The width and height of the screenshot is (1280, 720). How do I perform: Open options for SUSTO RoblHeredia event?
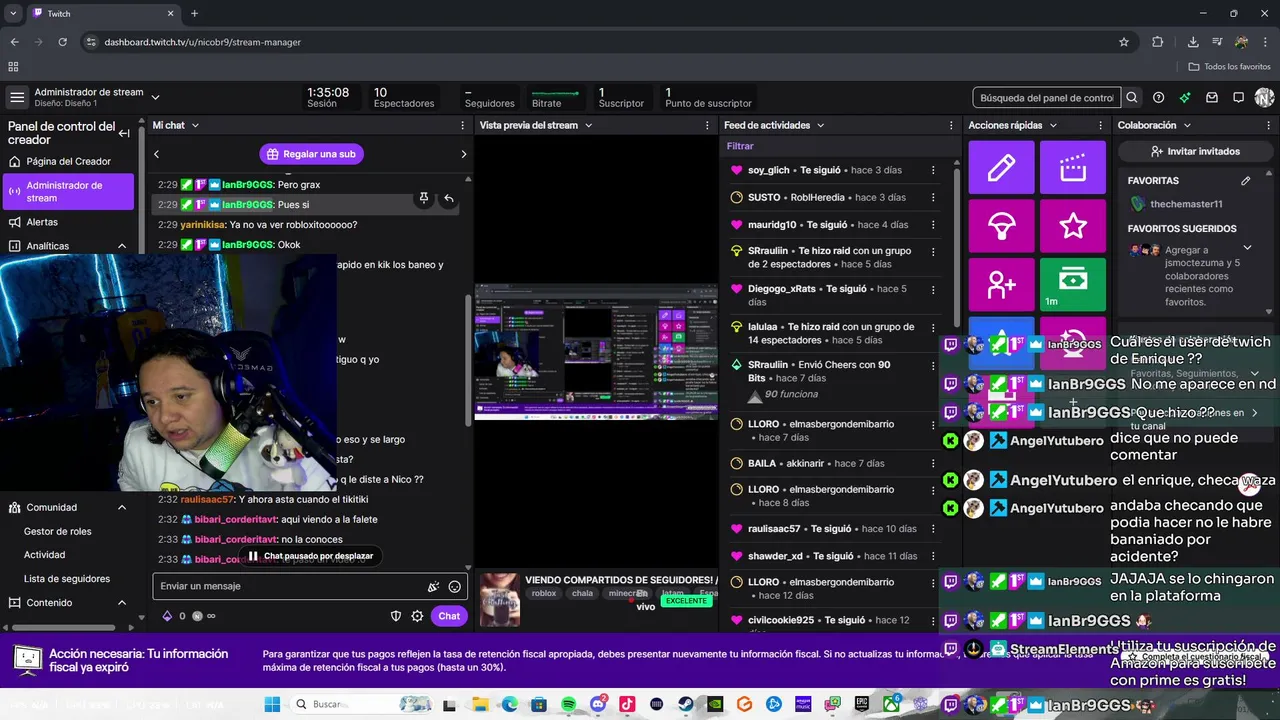coord(933,198)
